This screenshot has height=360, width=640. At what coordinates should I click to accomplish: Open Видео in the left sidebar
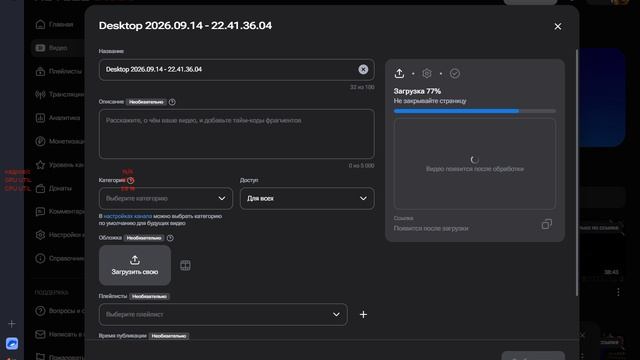point(58,48)
